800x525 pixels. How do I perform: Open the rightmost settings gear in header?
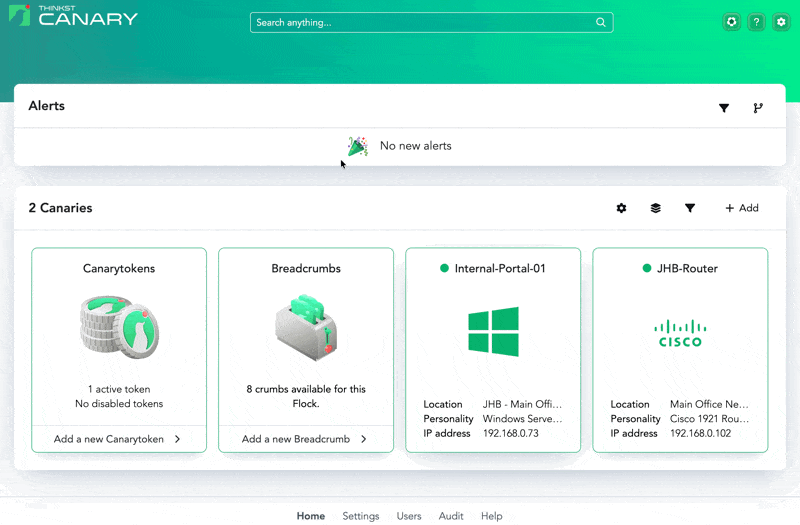781,22
